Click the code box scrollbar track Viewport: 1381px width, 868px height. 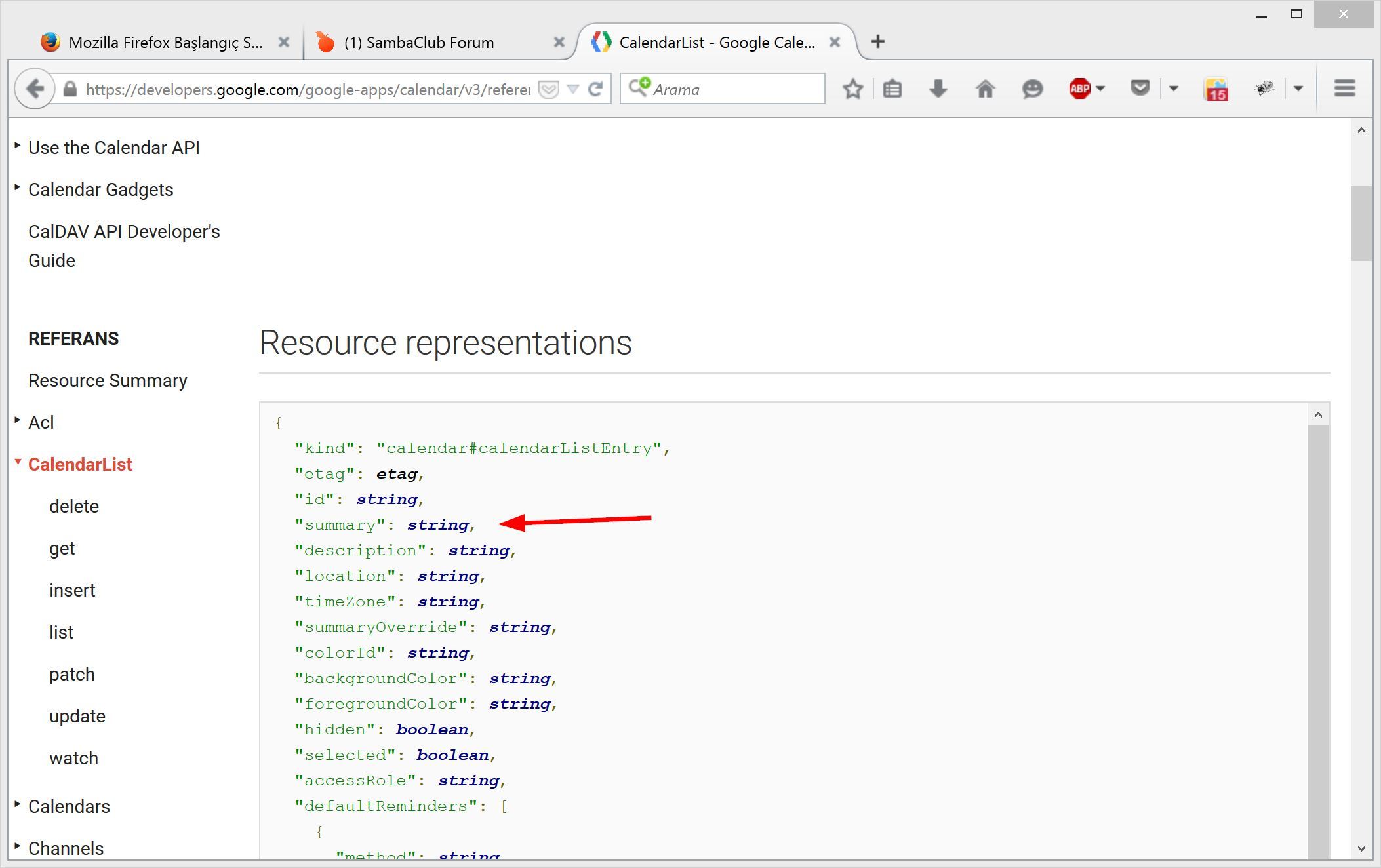pyautogui.click(x=1318, y=642)
